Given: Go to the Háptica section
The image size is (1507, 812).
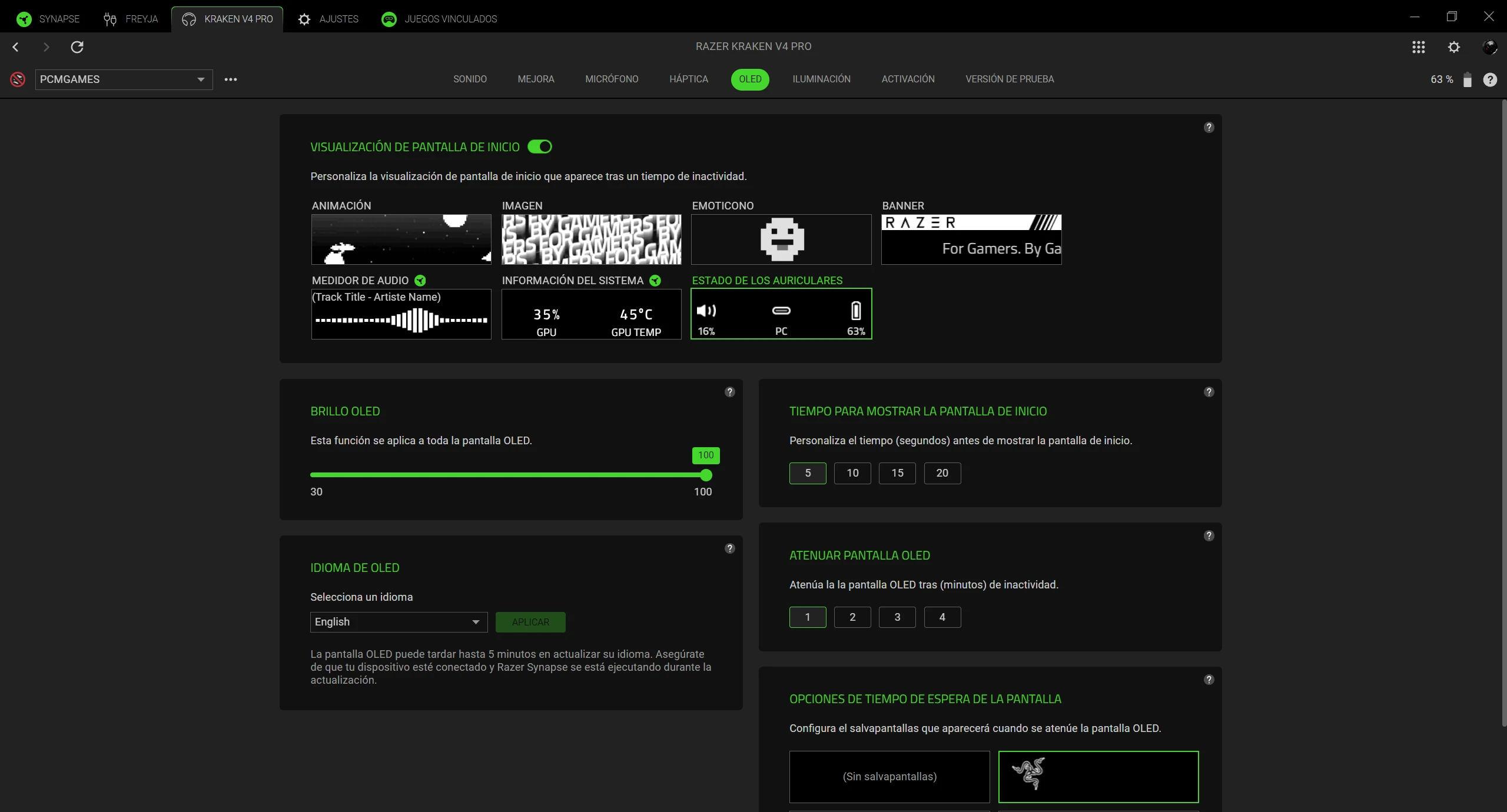Looking at the screenshot, I should coord(689,79).
